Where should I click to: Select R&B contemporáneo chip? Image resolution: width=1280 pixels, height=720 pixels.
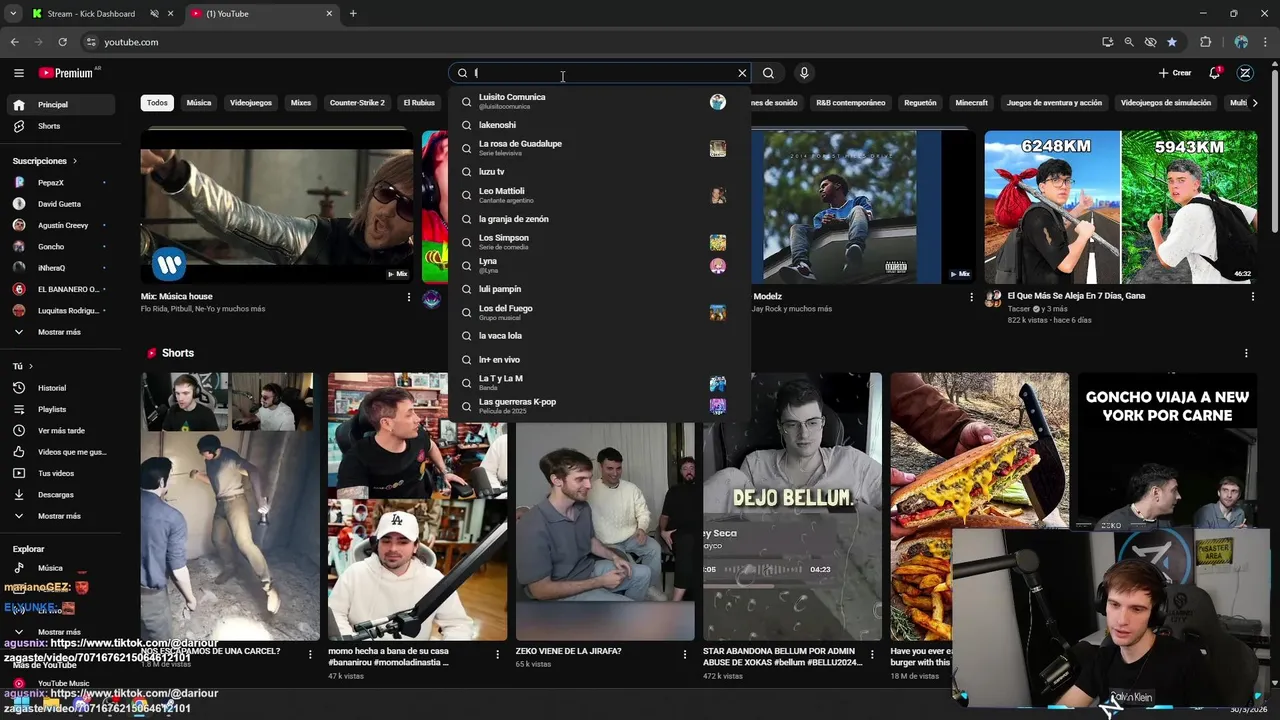(x=850, y=103)
